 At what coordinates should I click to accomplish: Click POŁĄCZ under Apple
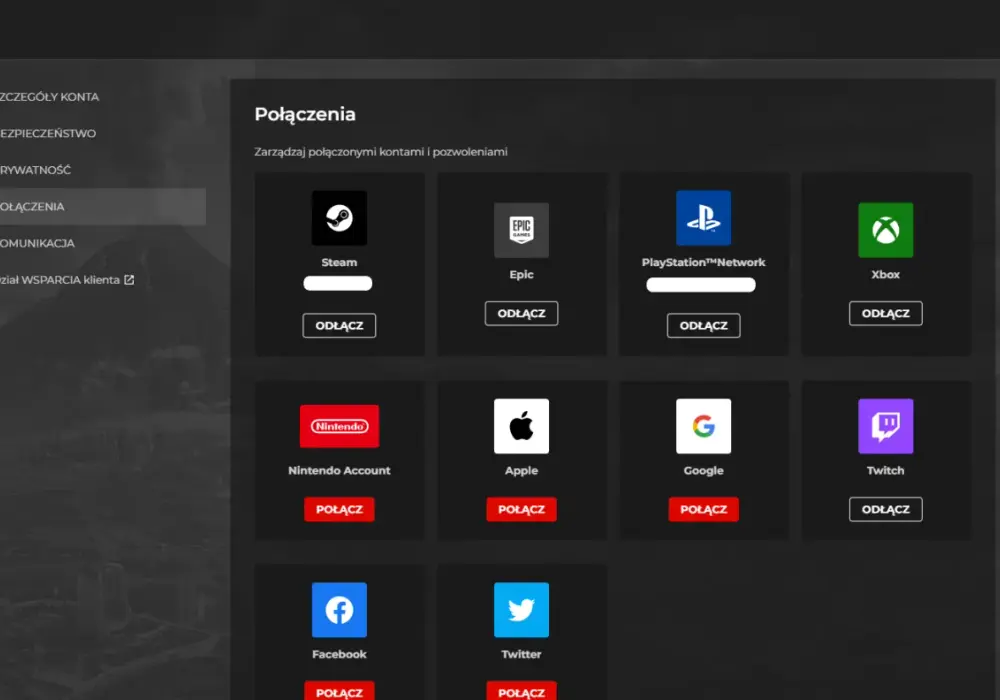(x=521, y=509)
